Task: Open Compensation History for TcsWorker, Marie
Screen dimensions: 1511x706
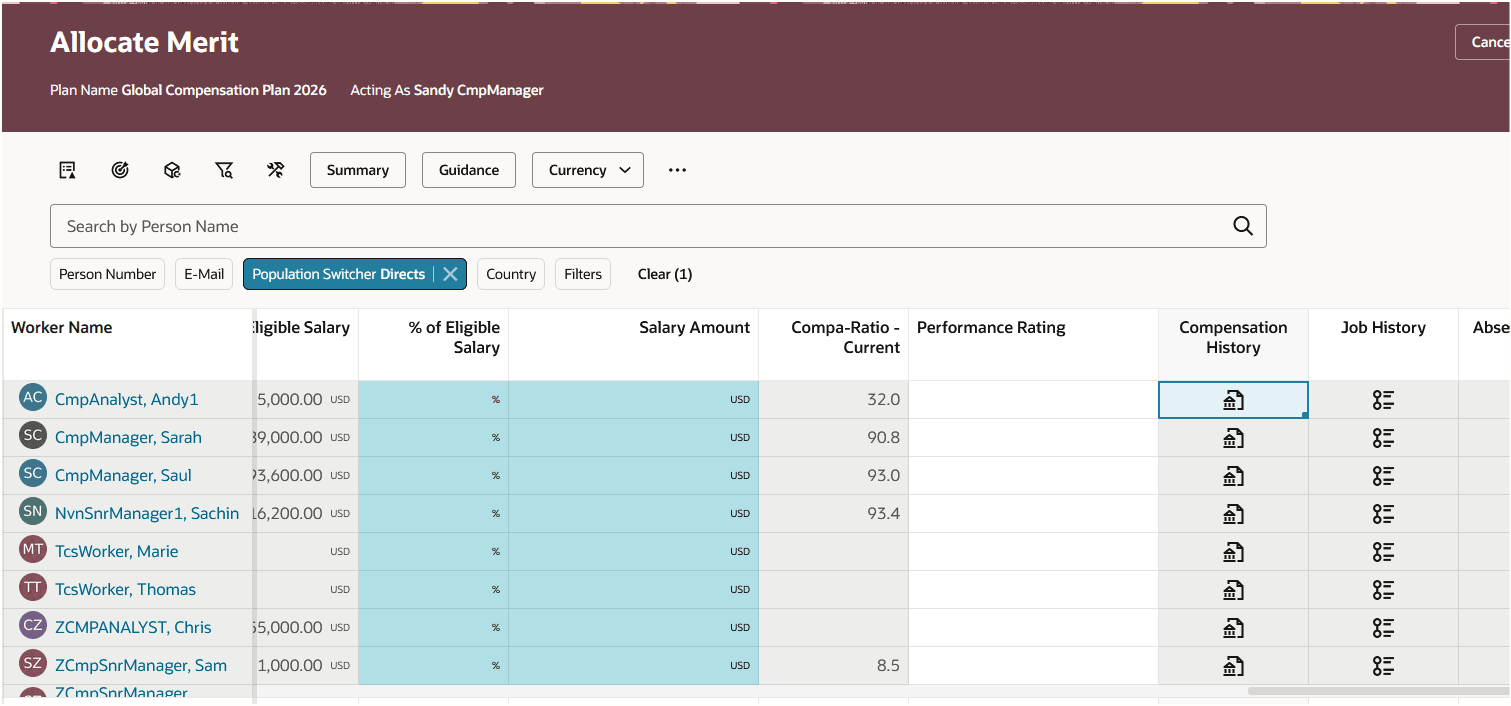Action: click(x=1233, y=552)
